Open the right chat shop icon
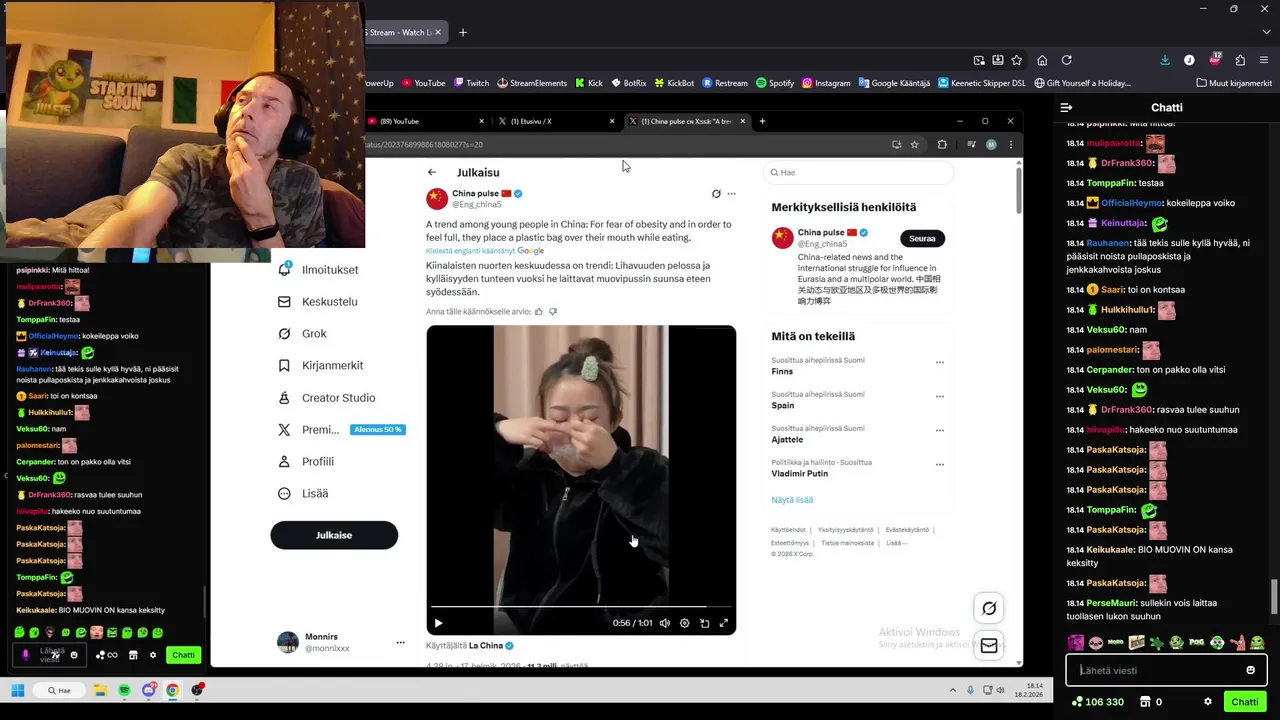Viewport: 1280px width, 720px height. pyautogui.click(x=1145, y=702)
